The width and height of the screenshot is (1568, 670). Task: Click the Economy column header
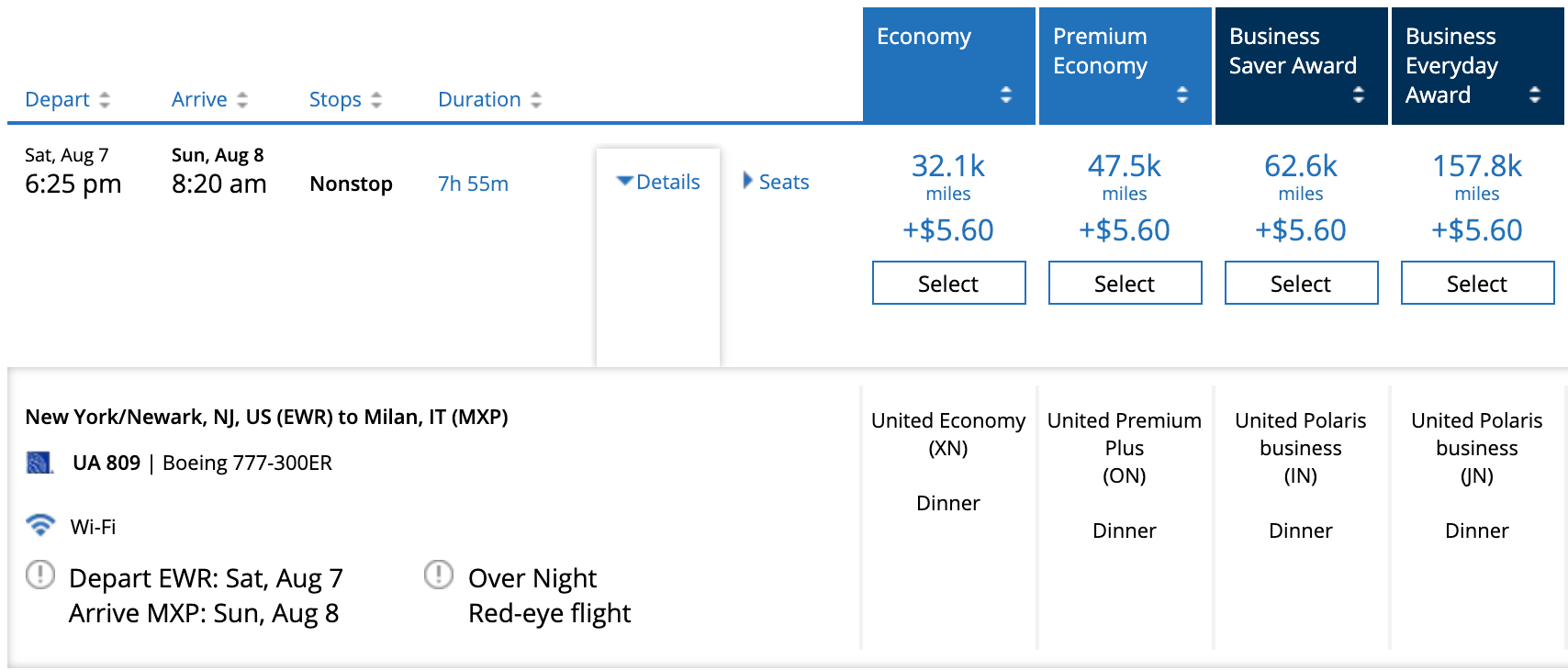pyautogui.click(x=924, y=38)
